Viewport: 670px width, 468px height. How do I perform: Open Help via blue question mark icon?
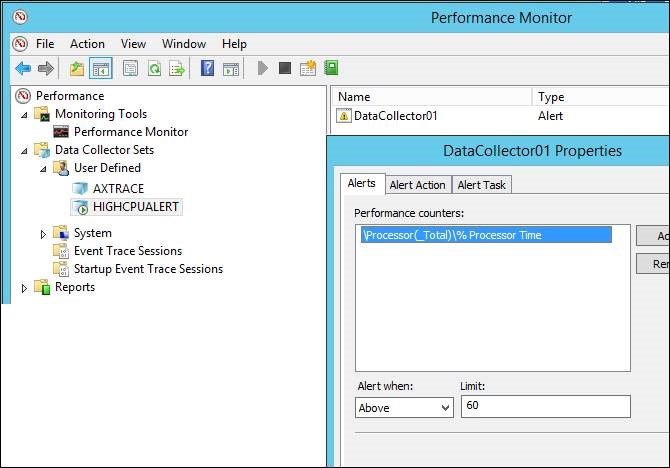click(207, 68)
